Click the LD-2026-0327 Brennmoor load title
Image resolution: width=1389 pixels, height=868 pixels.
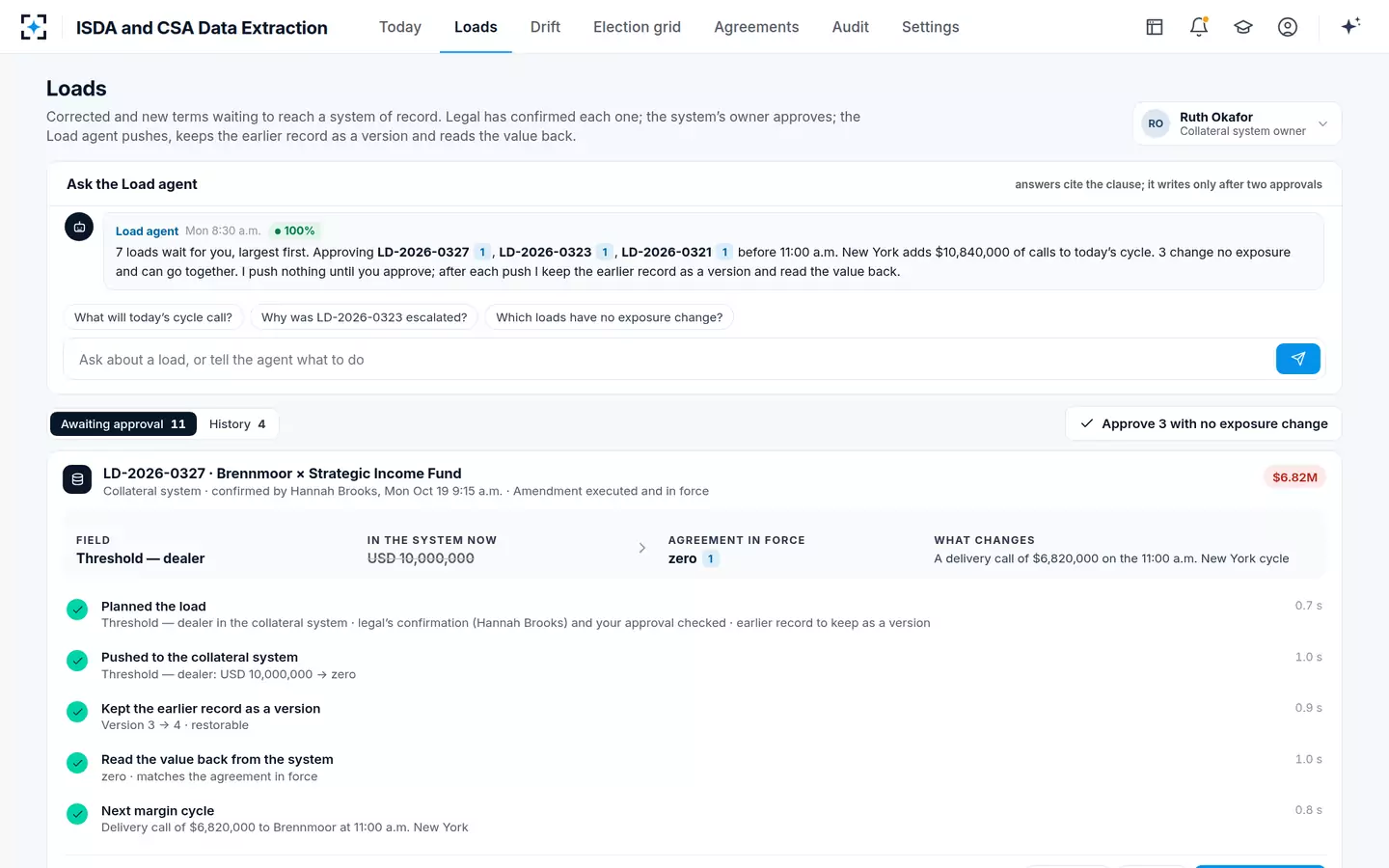point(283,474)
